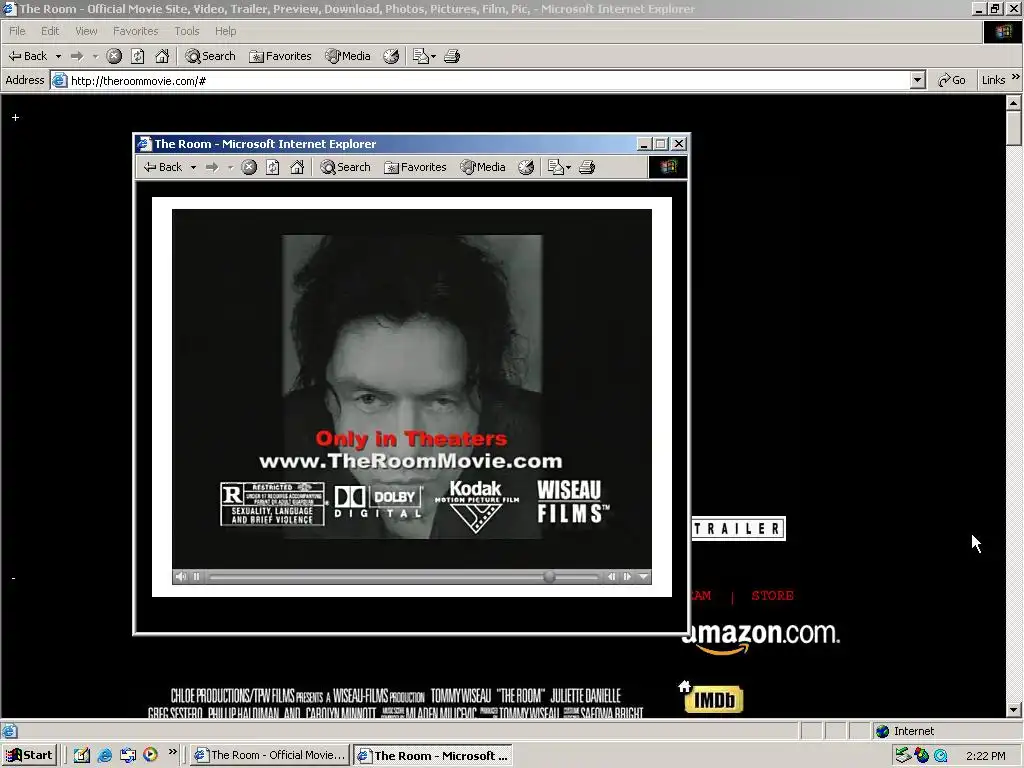
Task: Open the Edit menu
Action: click(50, 31)
